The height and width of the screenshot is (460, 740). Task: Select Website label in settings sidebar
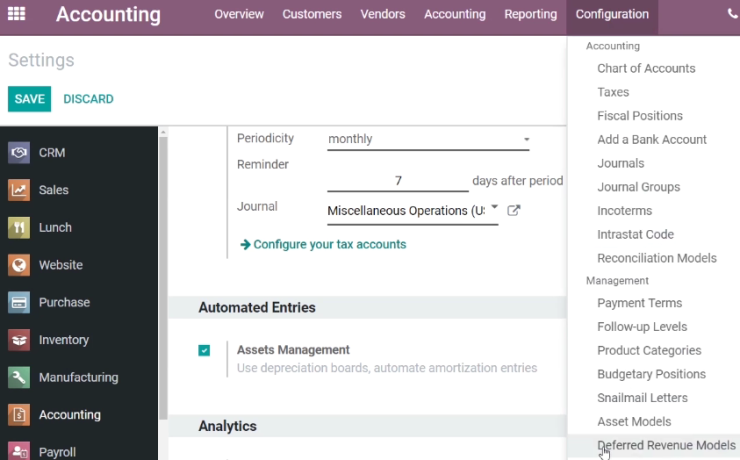pos(60,265)
